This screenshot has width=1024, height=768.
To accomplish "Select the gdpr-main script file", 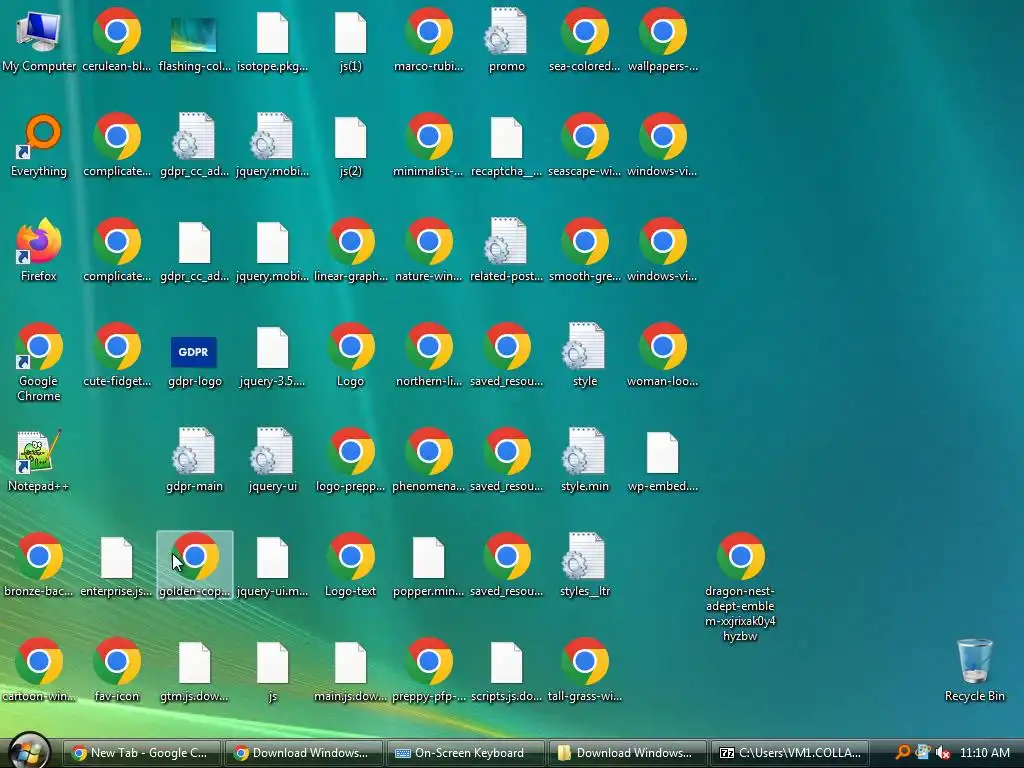I will pyautogui.click(x=195, y=460).
